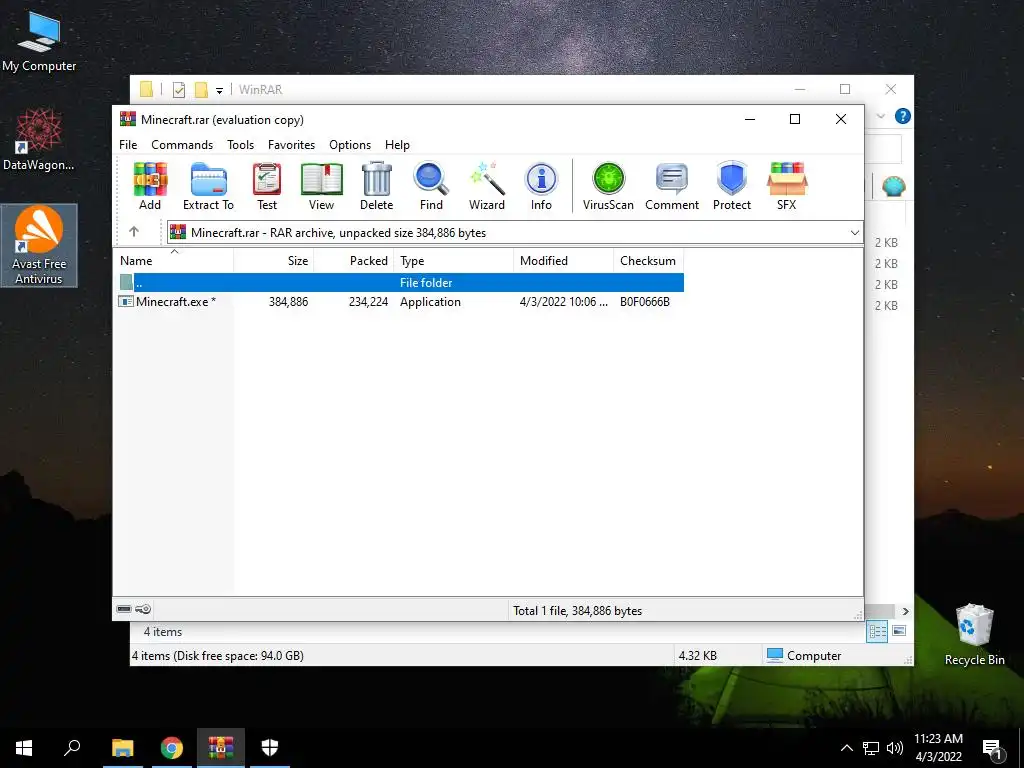The height and width of the screenshot is (768, 1024).
Task: Open the Commands menu
Action: click(182, 145)
